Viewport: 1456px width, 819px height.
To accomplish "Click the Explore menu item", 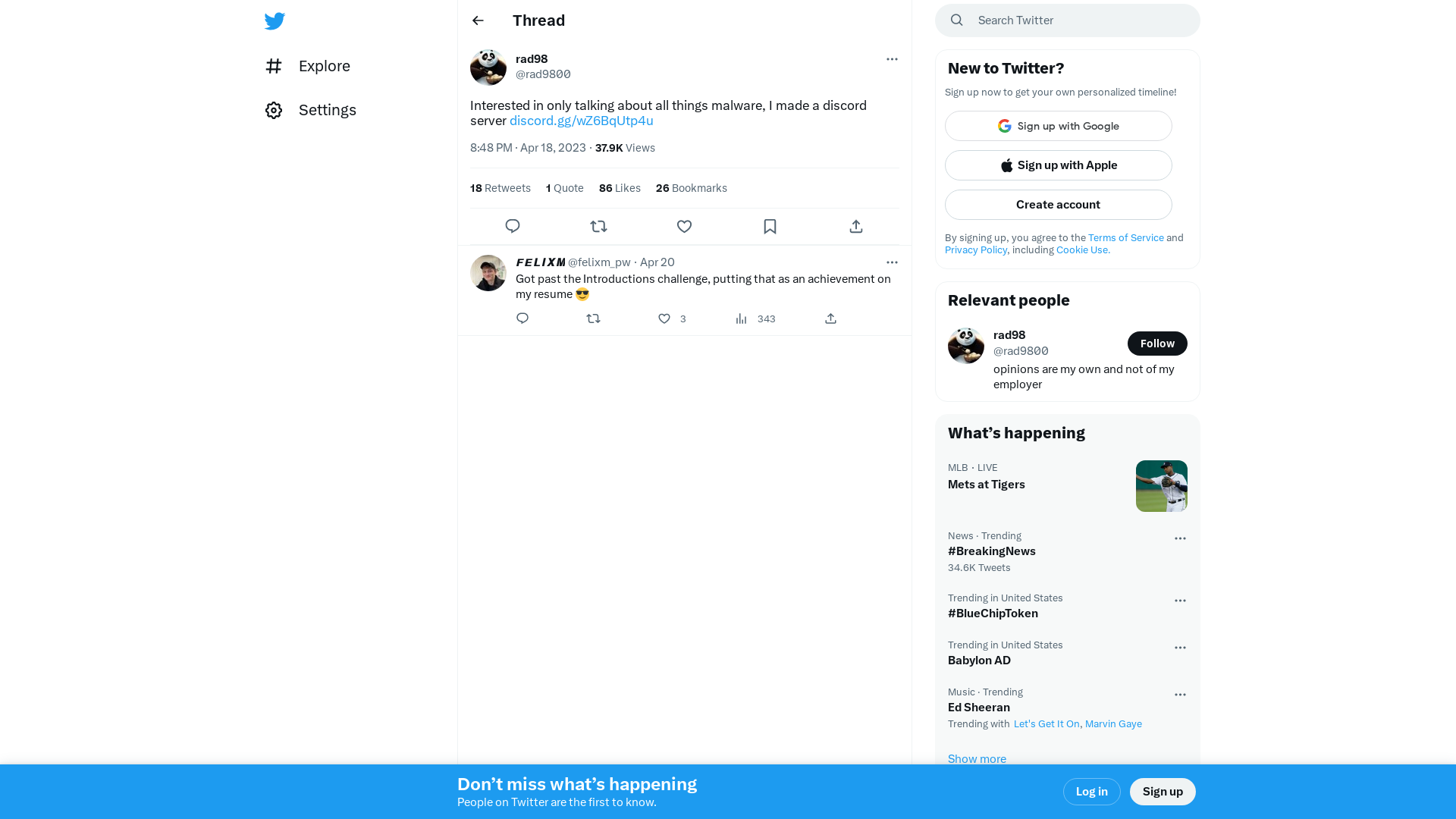I will (x=324, y=65).
